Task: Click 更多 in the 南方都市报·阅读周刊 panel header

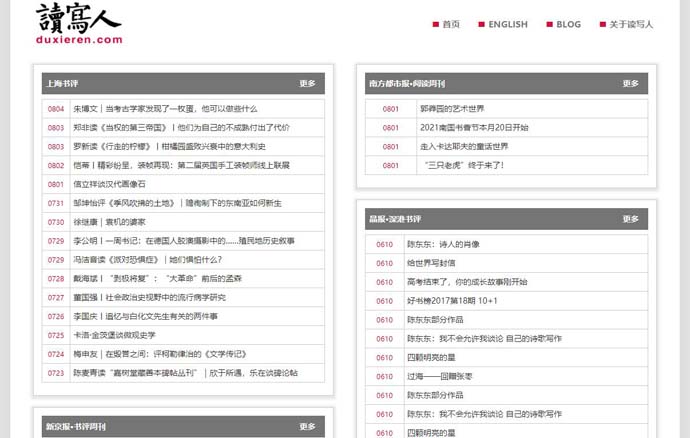Action: pos(630,84)
